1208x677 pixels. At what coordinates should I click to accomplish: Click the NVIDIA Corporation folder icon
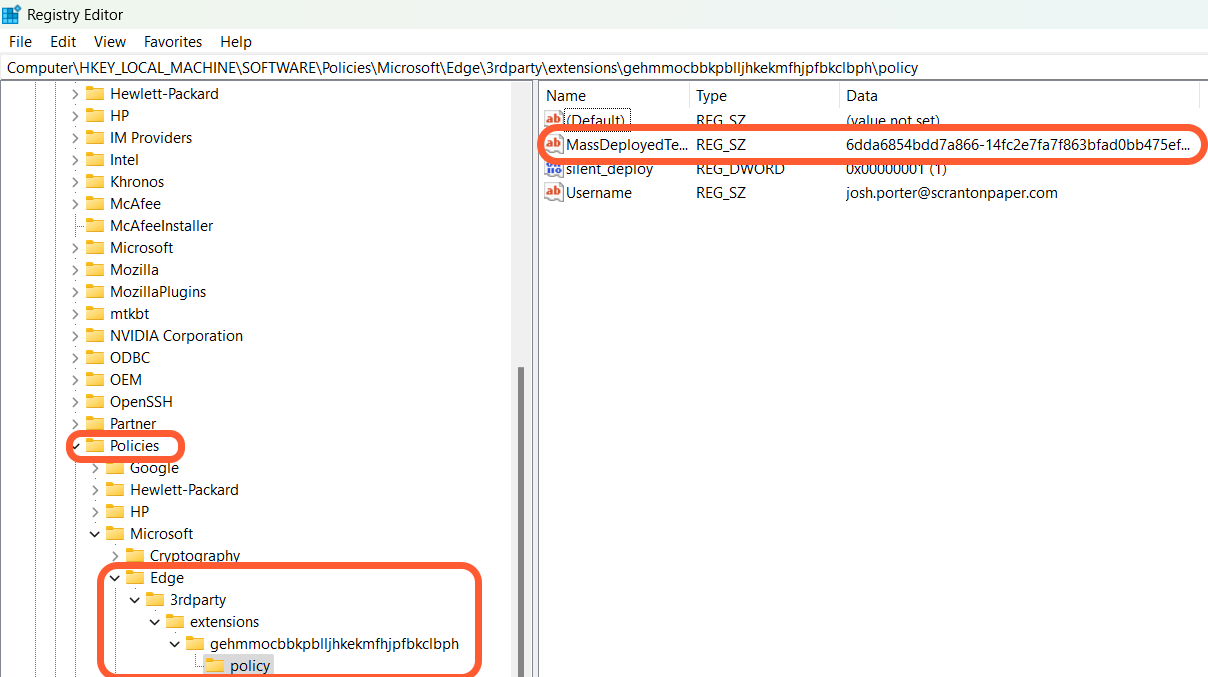click(x=95, y=336)
